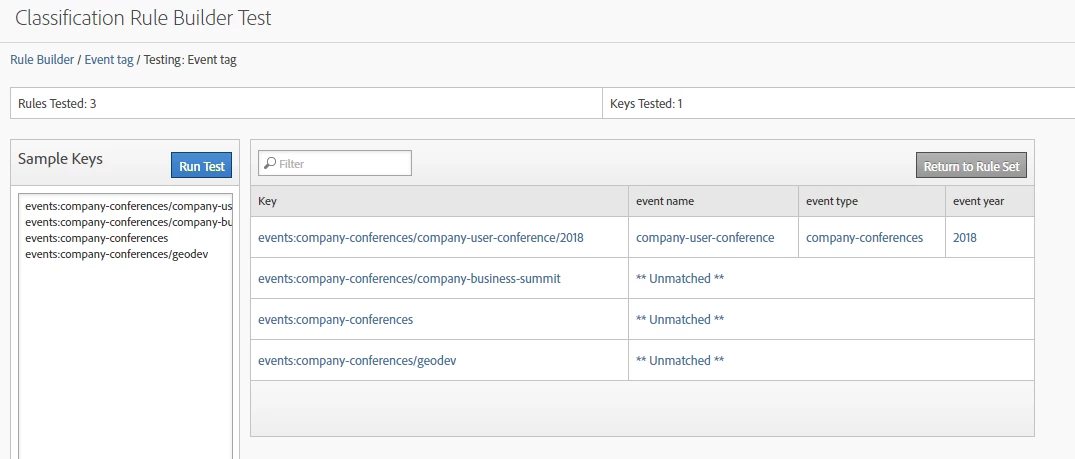
Task: Click the company-conferences event type cell
Action: (864, 238)
